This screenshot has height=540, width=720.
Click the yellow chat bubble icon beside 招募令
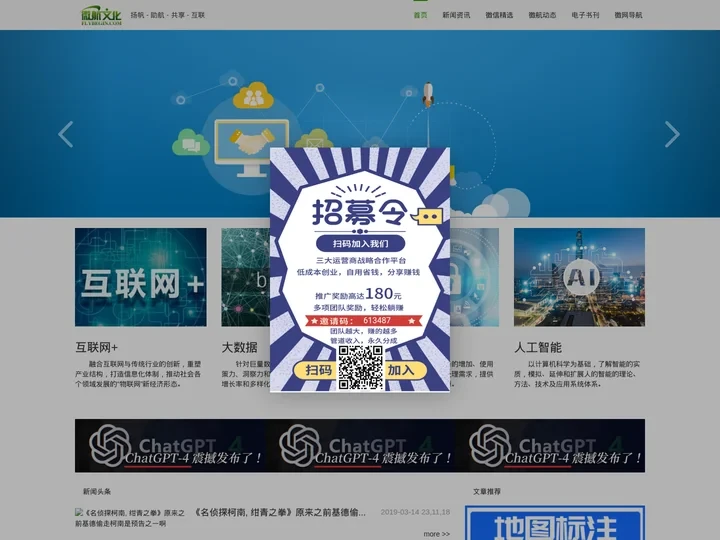coord(428,216)
